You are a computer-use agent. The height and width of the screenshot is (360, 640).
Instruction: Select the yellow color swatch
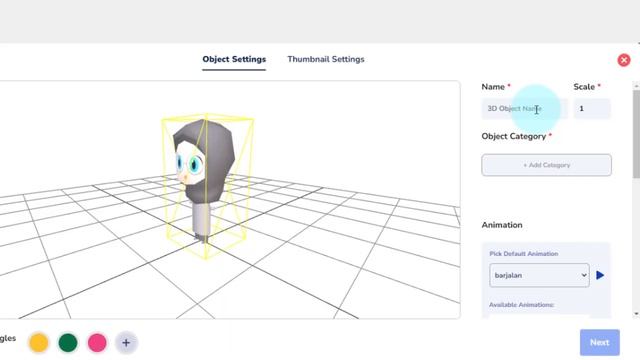coord(39,342)
